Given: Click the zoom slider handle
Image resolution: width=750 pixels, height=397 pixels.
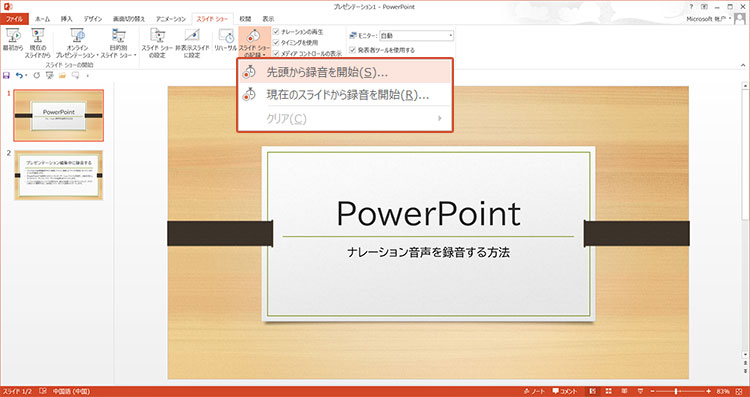Looking at the screenshot, I should tap(676, 391).
